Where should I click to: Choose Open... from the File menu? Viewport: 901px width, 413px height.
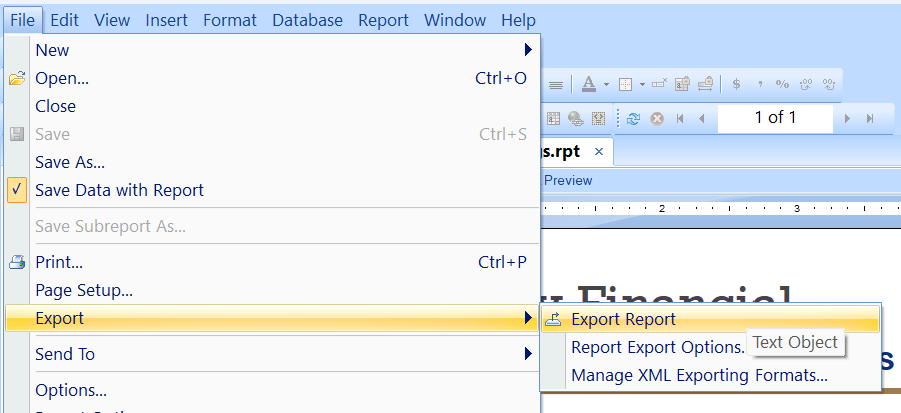tap(273, 79)
